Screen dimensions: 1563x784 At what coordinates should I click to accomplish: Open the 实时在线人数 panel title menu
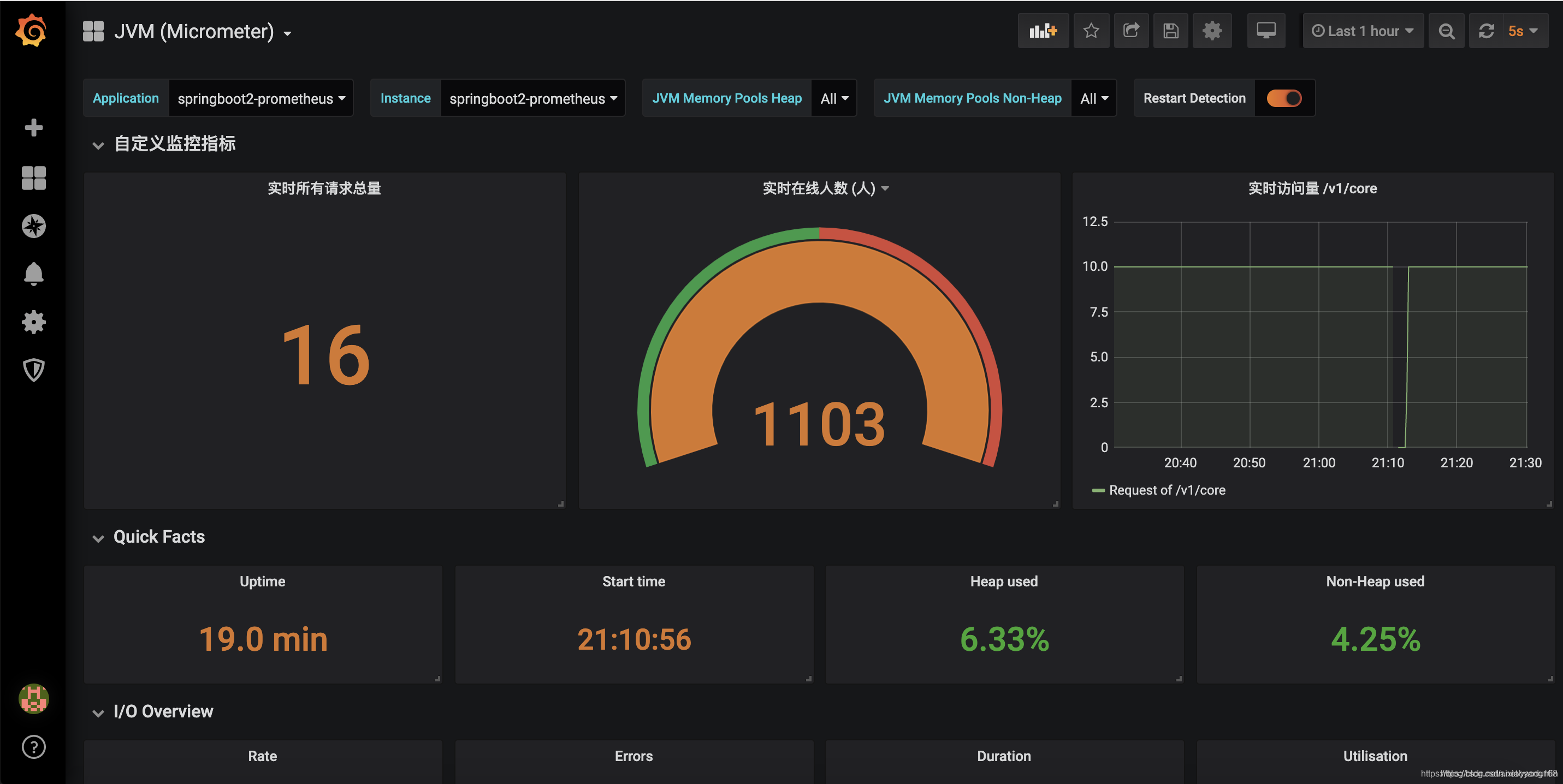point(825,188)
